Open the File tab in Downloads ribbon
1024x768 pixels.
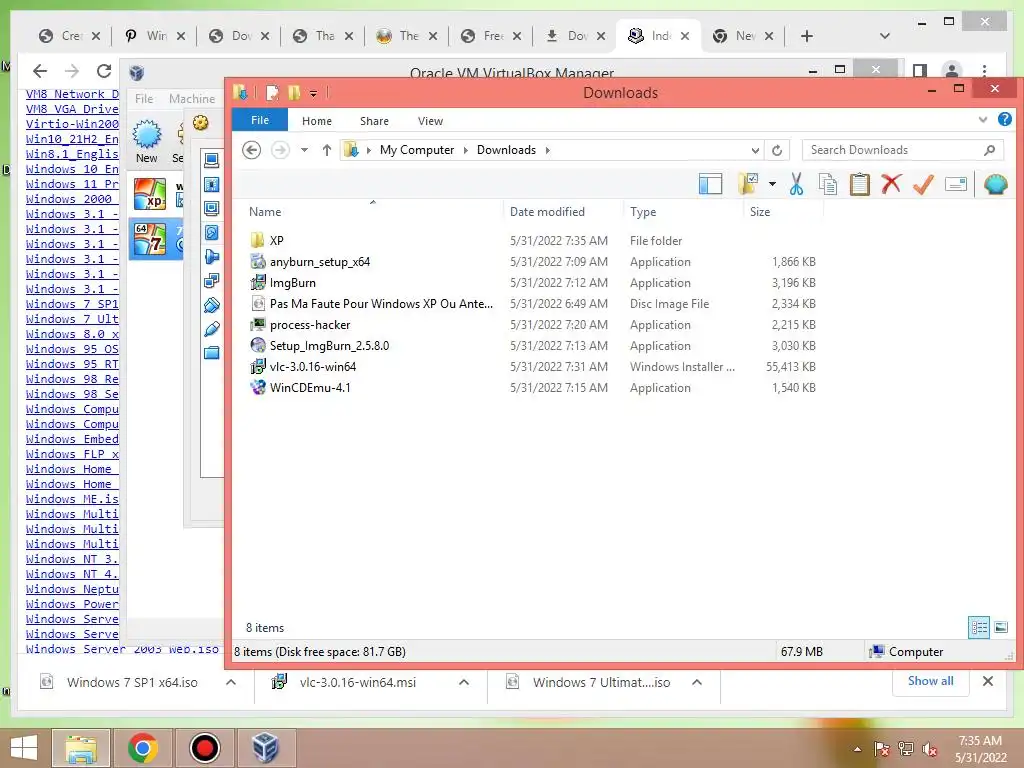pos(260,120)
